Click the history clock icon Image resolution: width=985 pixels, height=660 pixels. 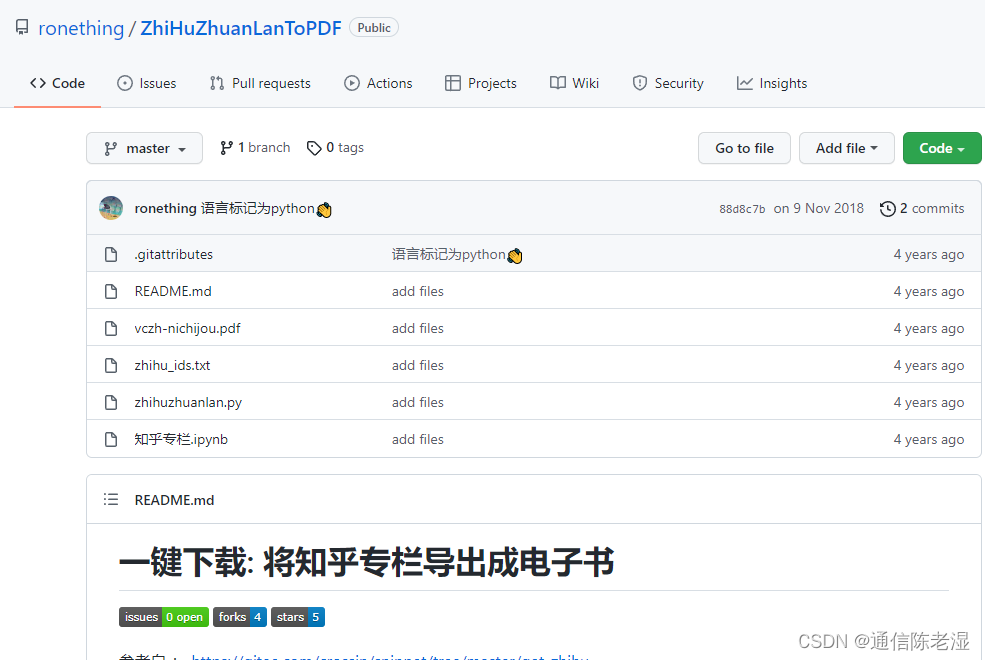point(887,208)
